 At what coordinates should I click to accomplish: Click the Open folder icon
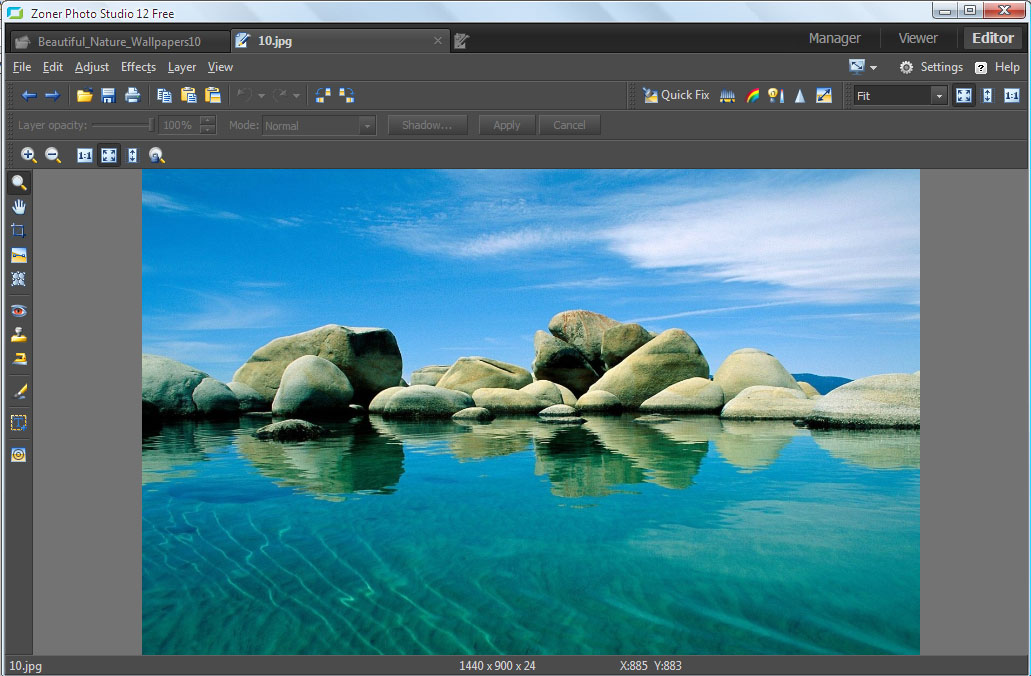click(x=84, y=95)
